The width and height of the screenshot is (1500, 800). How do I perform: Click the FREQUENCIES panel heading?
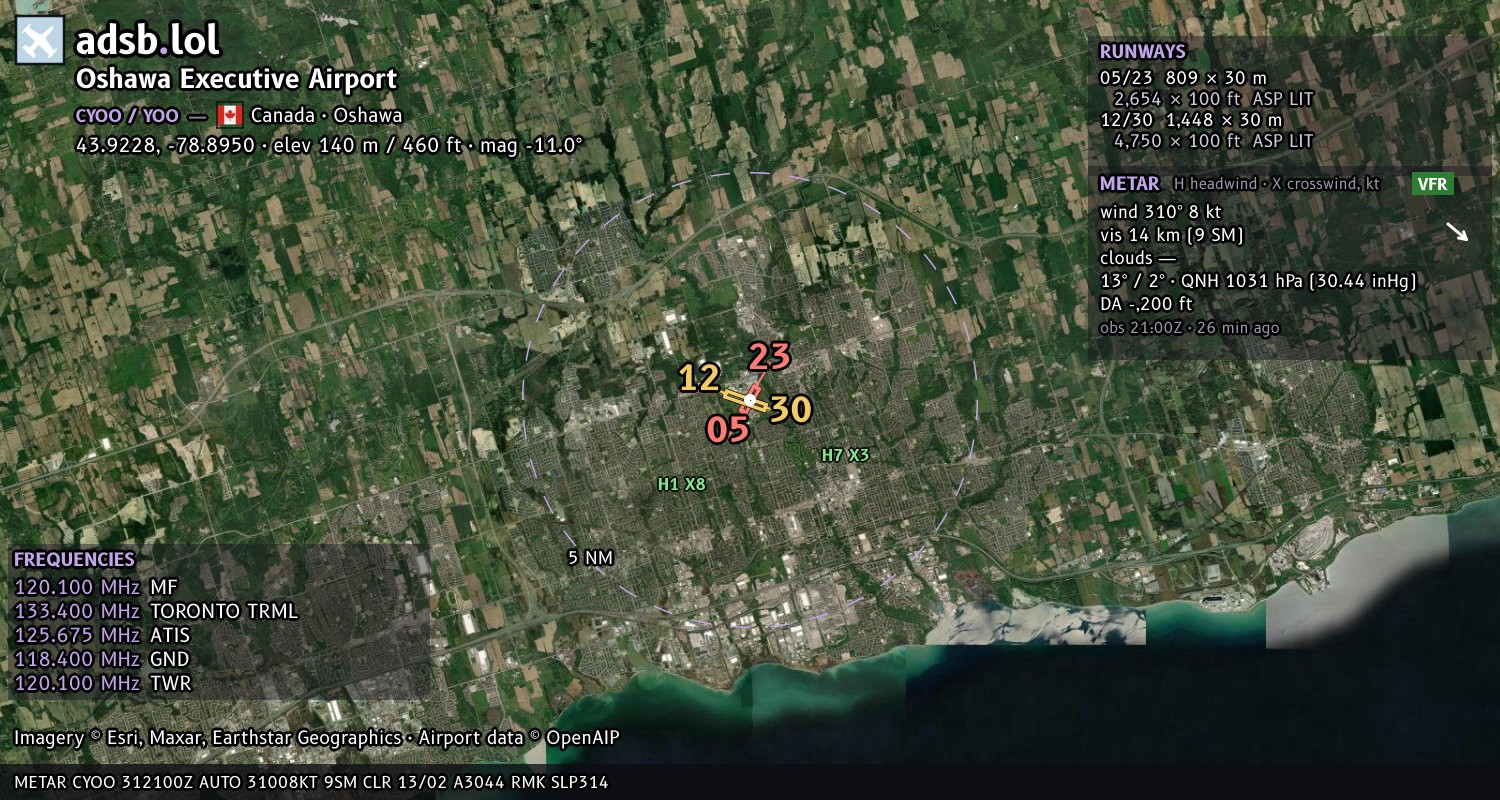74,560
